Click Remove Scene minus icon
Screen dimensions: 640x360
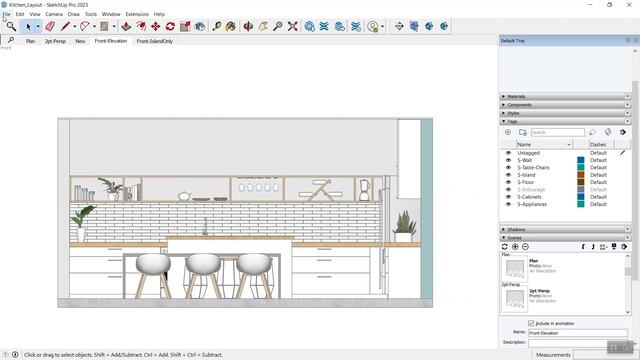click(525, 247)
